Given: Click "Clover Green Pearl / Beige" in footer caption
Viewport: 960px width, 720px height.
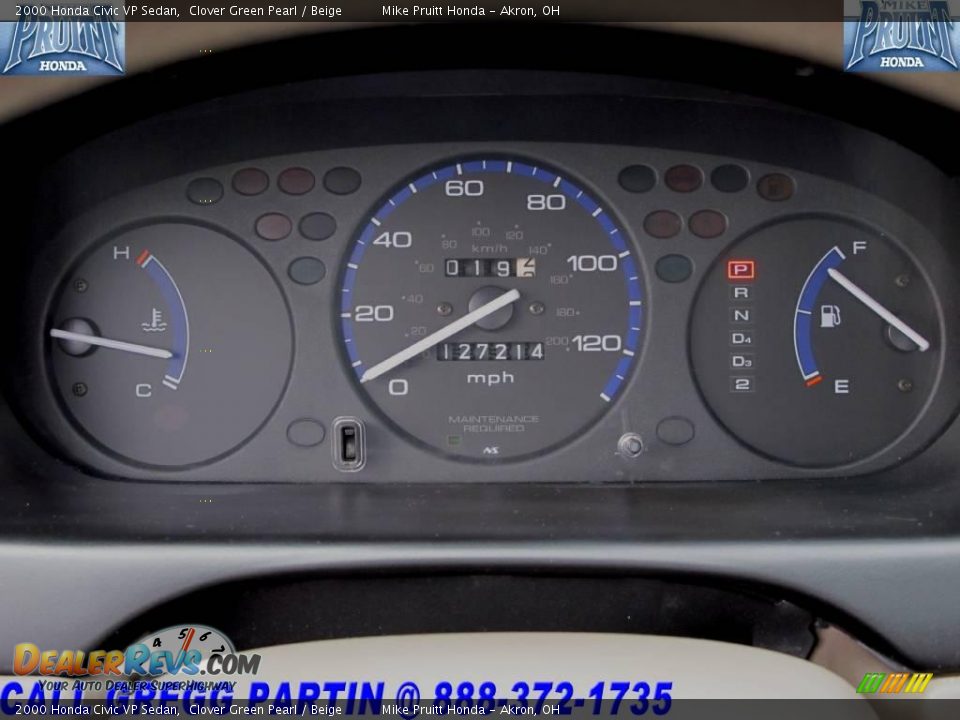Looking at the screenshot, I should pyautogui.click(x=265, y=710).
